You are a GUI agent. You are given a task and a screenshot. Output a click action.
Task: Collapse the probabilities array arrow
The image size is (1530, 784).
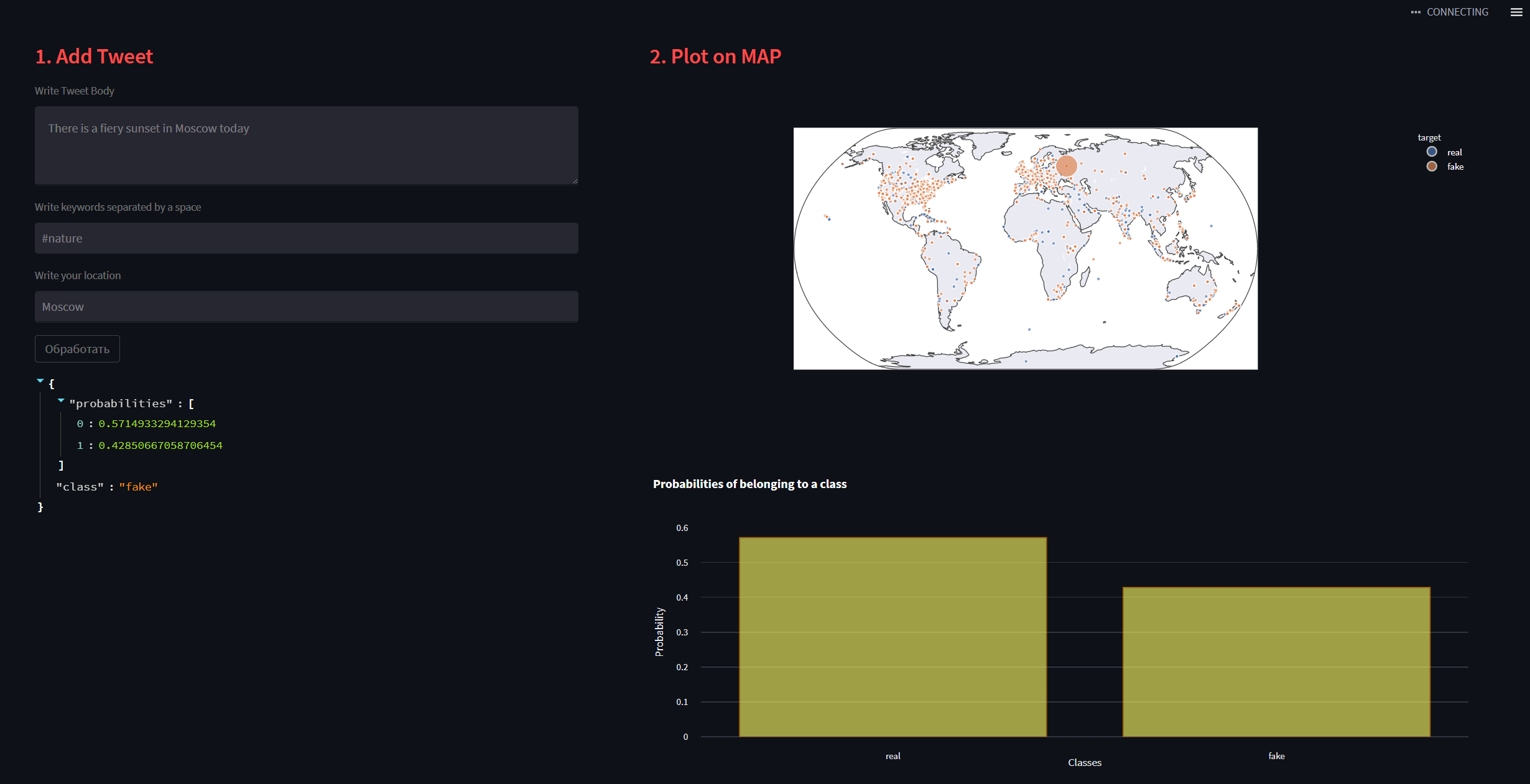pyautogui.click(x=61, y=400)
